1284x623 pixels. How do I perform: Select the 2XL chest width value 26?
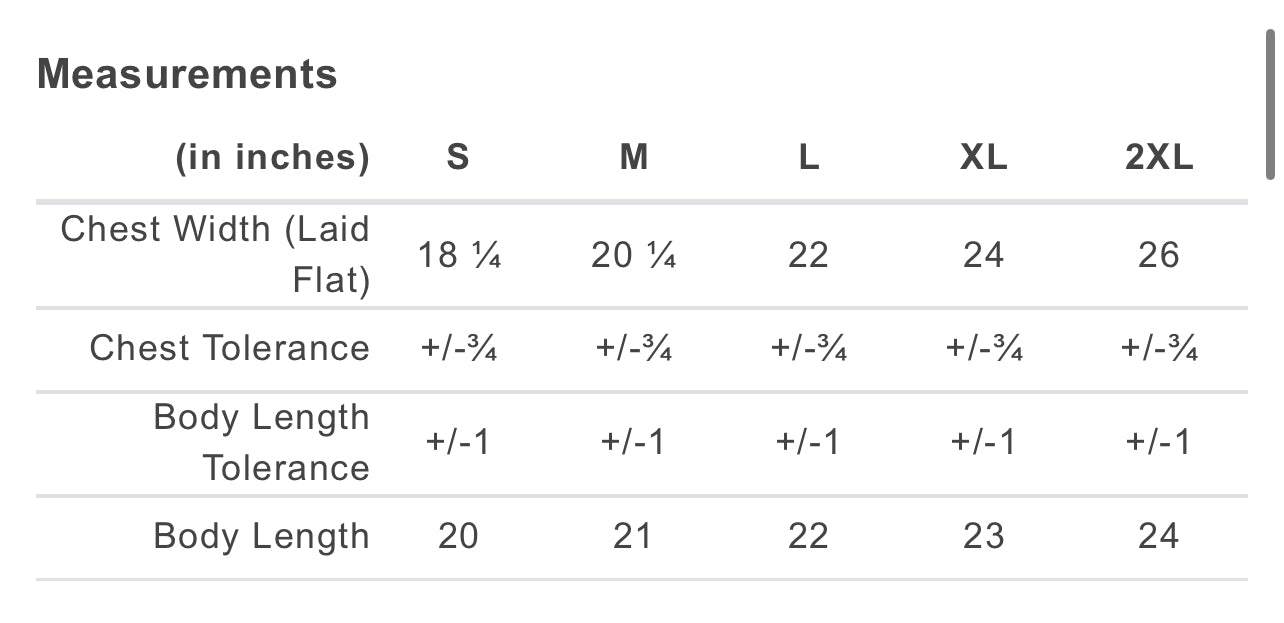click(1159, 255)
